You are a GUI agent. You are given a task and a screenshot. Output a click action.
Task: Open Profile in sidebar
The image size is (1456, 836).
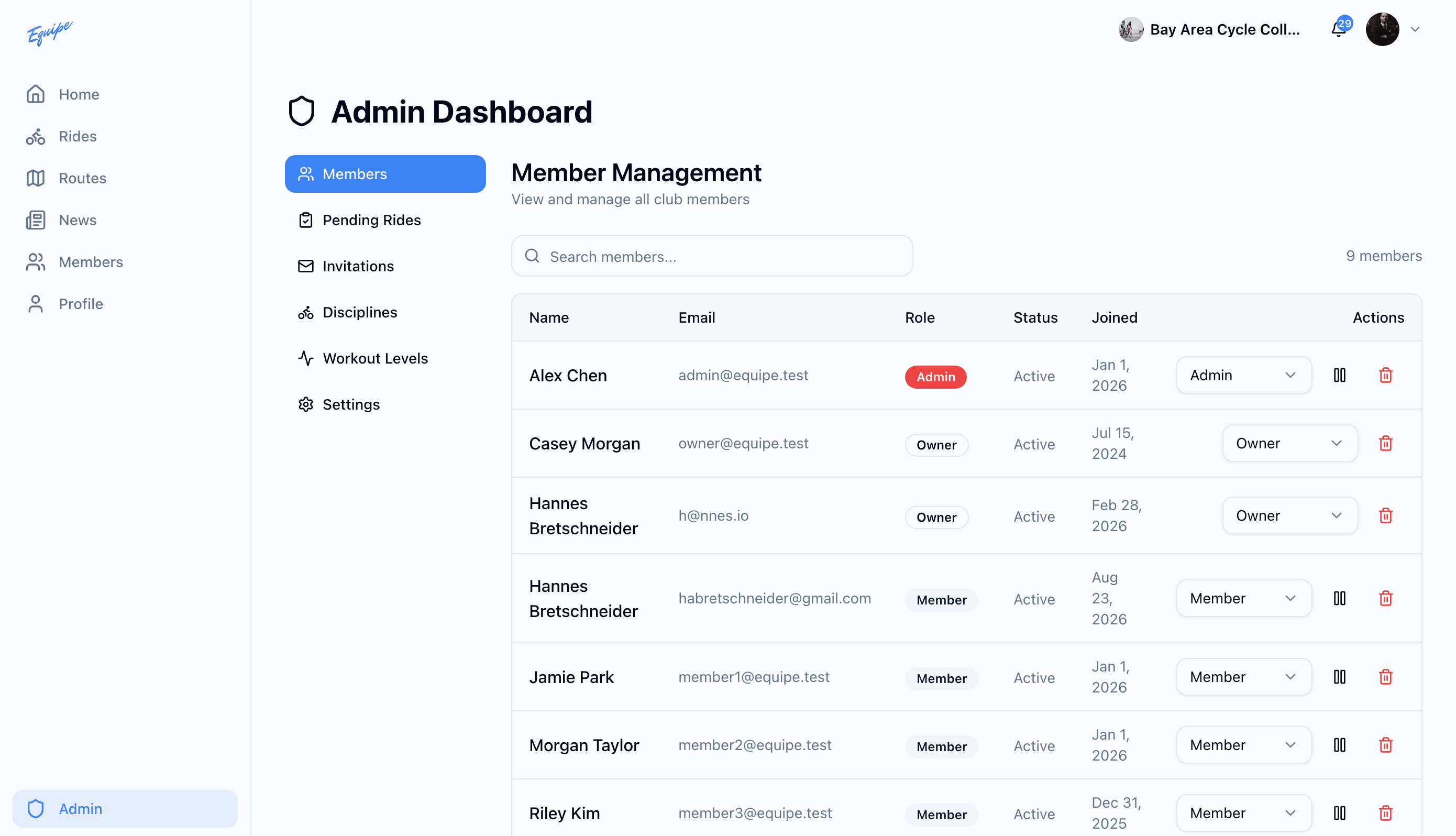tap(125, 304)
